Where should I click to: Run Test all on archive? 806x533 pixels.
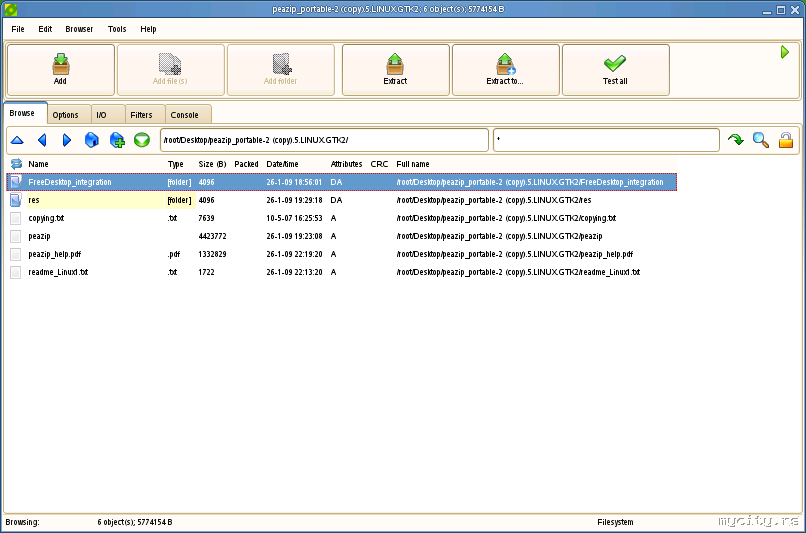[615, 70]
